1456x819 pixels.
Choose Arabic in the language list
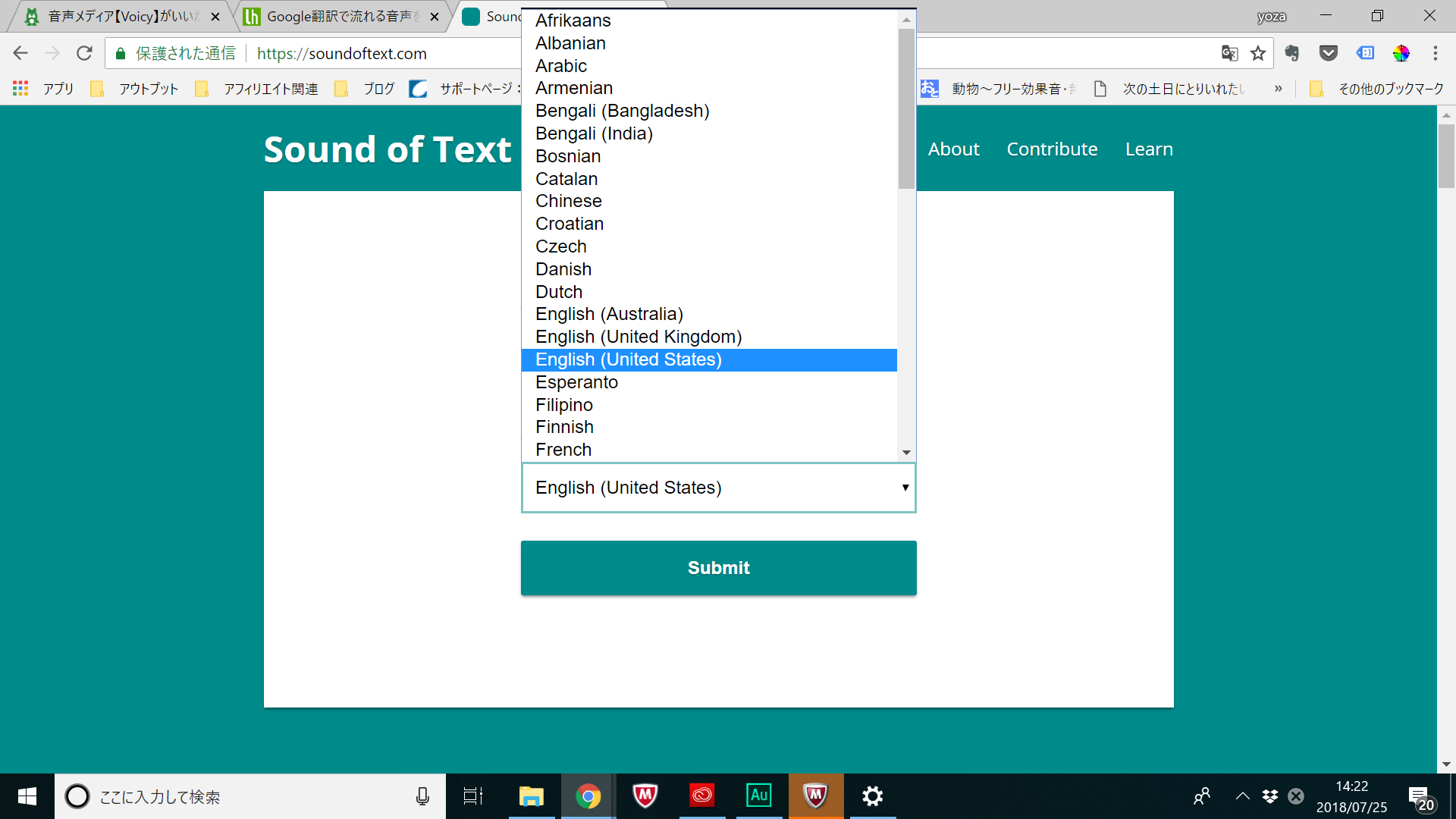709,66
